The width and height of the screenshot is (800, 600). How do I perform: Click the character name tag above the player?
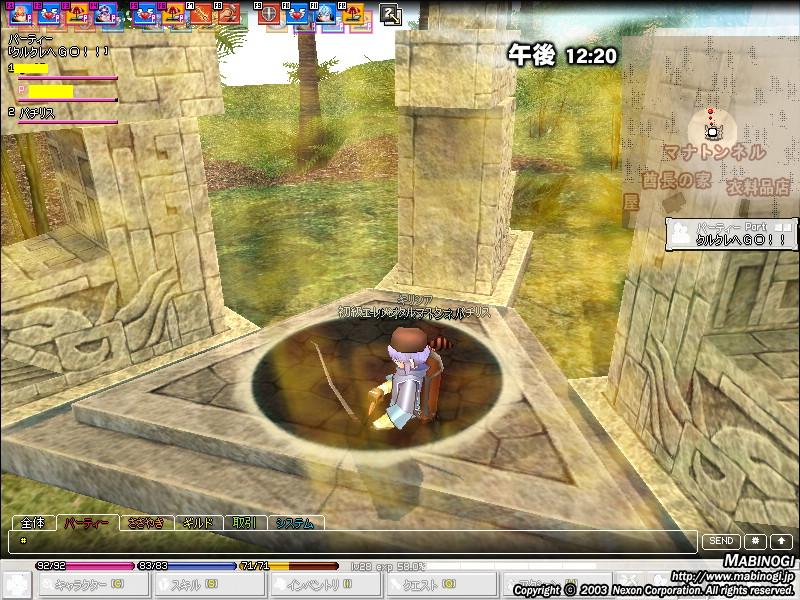(x=414, y=307)
